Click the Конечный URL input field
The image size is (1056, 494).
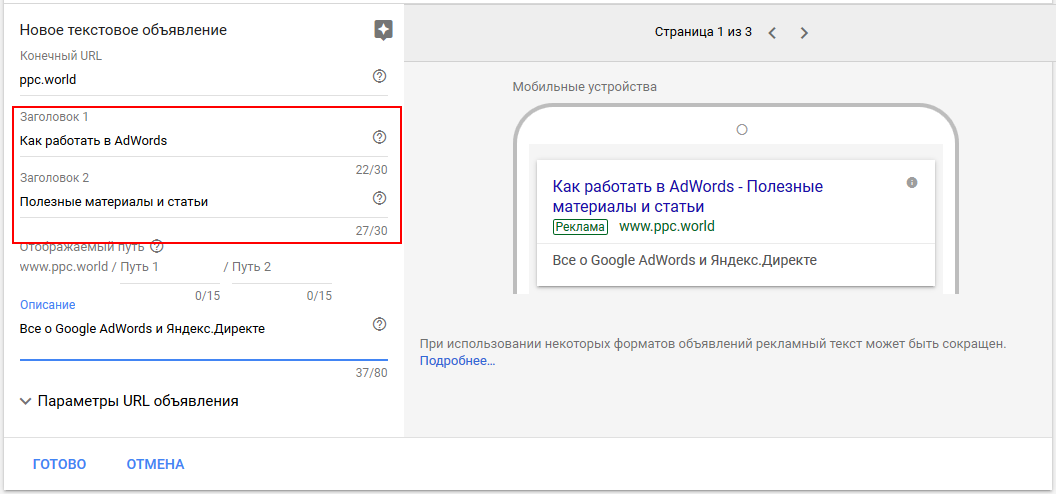(x=190, y=80)
